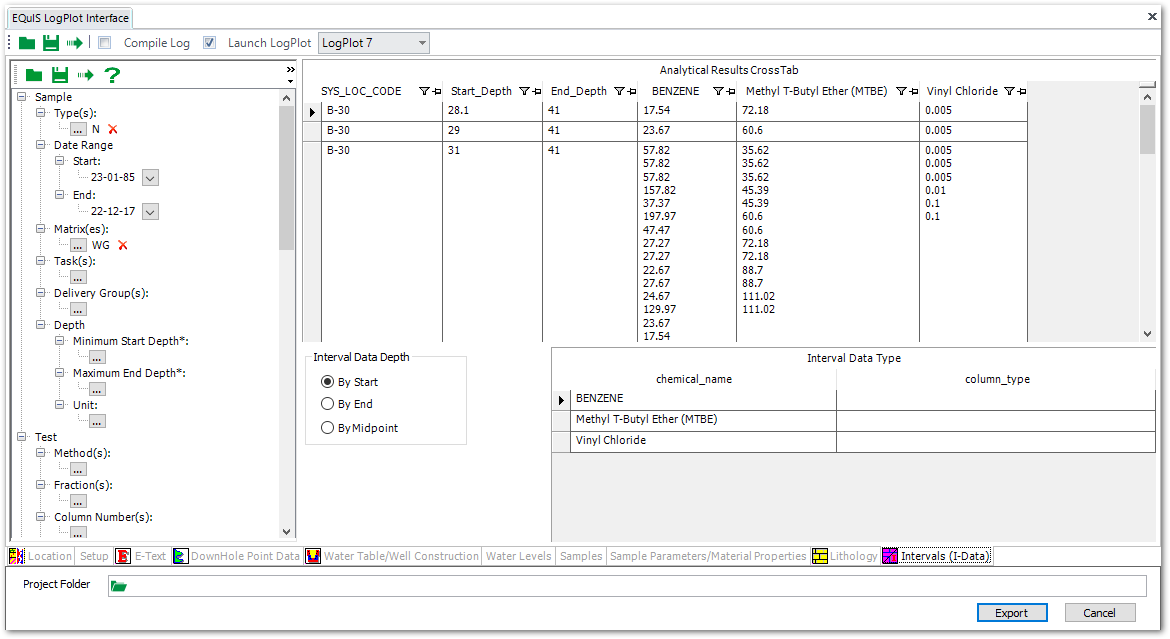Viewport: 1170px width, 639px height.
Task: Click the red X next to the WG matrix
Action: pyautogui.click(x=125, y=245)
